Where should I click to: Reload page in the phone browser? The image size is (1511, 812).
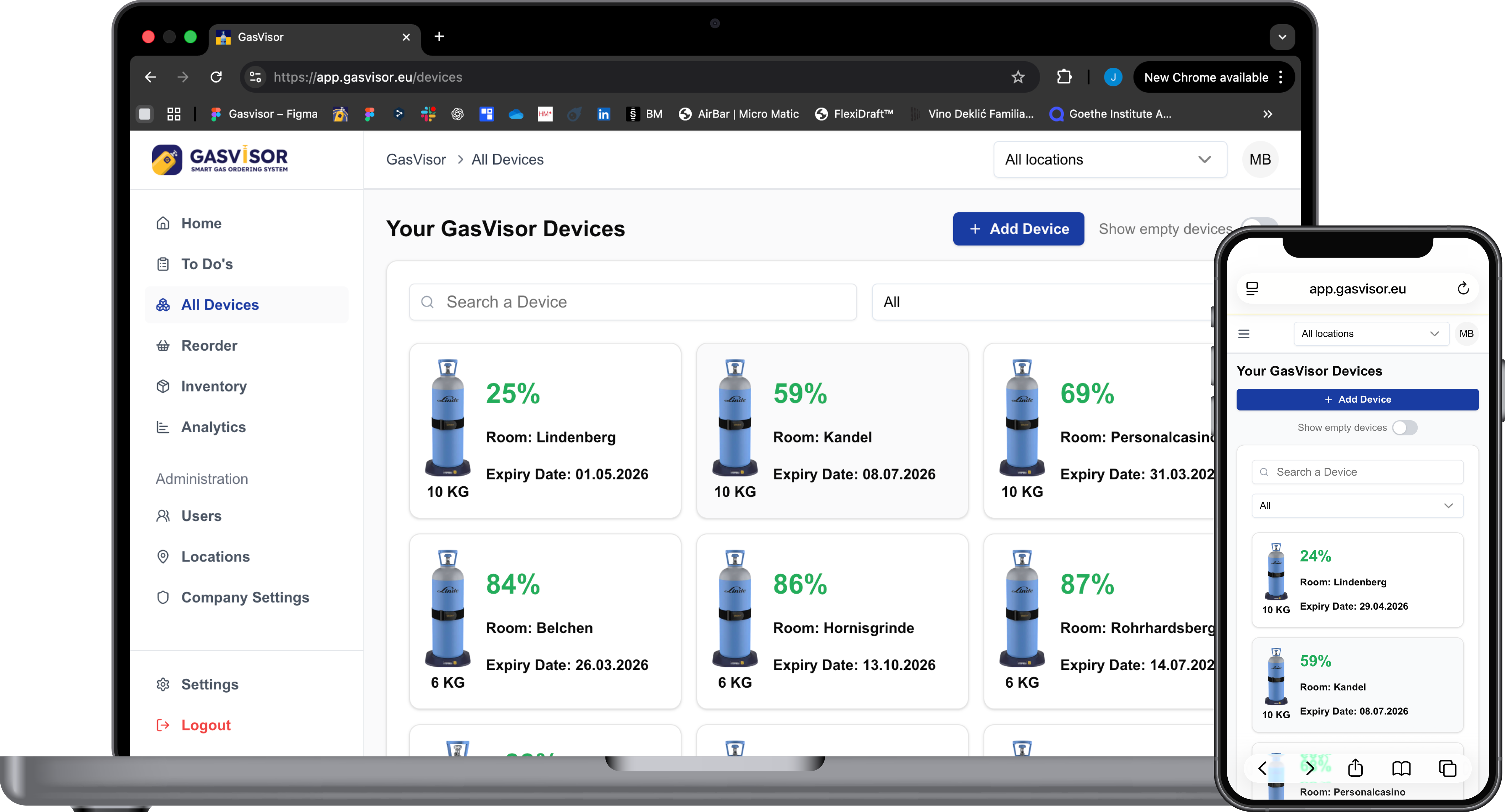point(1463,289)
